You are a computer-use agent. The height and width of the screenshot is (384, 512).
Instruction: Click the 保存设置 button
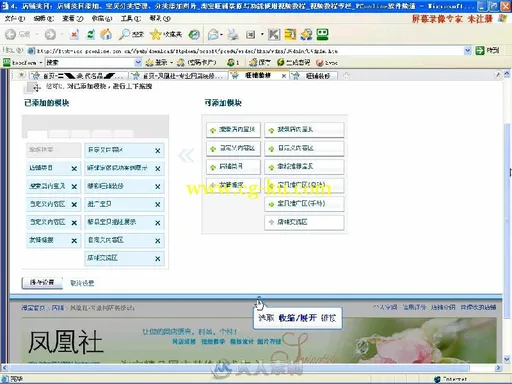(x=42, y=283)
